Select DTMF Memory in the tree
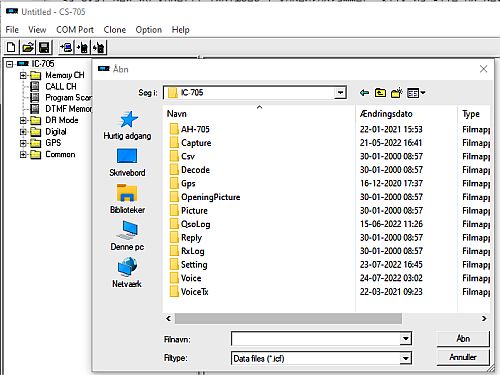Screen dimensions: 500x375 point(68,109)
